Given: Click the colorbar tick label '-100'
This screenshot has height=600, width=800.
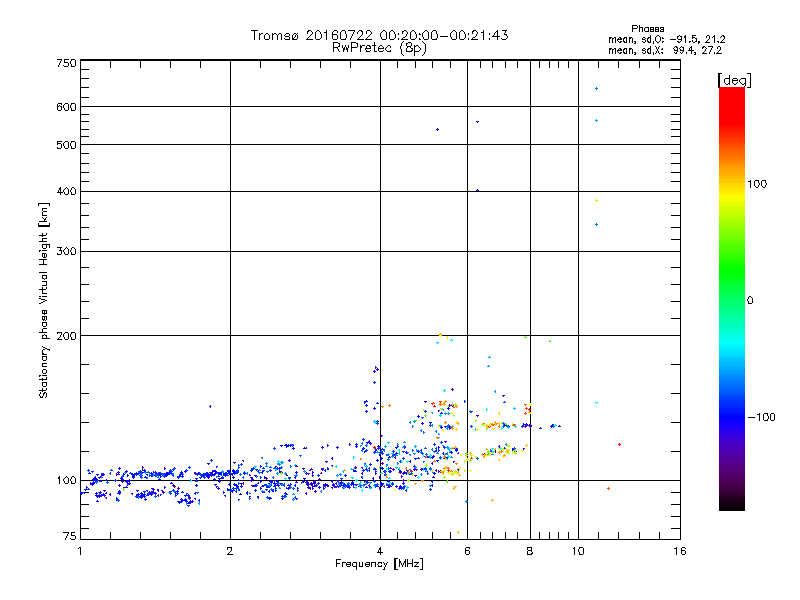Looking at the screenshot, I should [x=761, y=417].
